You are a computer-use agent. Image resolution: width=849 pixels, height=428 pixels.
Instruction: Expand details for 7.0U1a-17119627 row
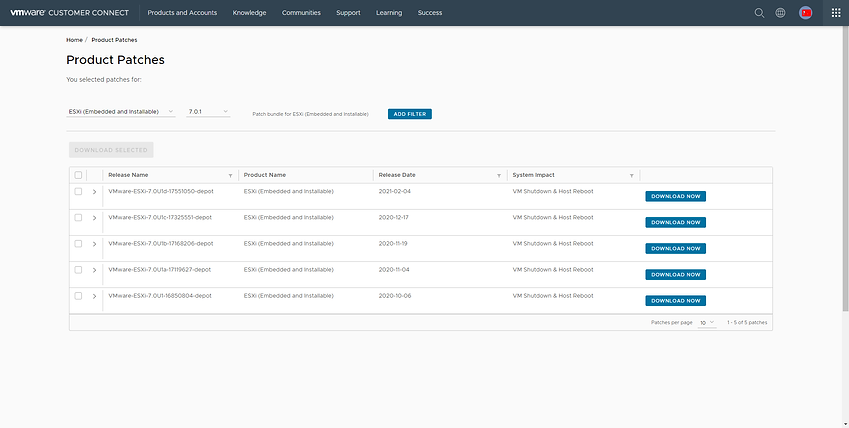click(x=94, y=270)
